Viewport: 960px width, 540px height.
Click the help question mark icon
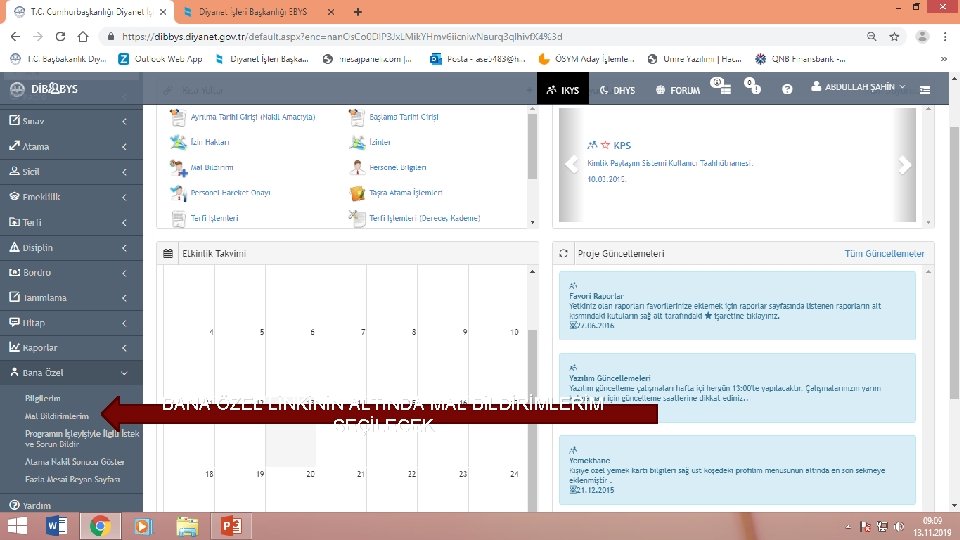(787, 89)
